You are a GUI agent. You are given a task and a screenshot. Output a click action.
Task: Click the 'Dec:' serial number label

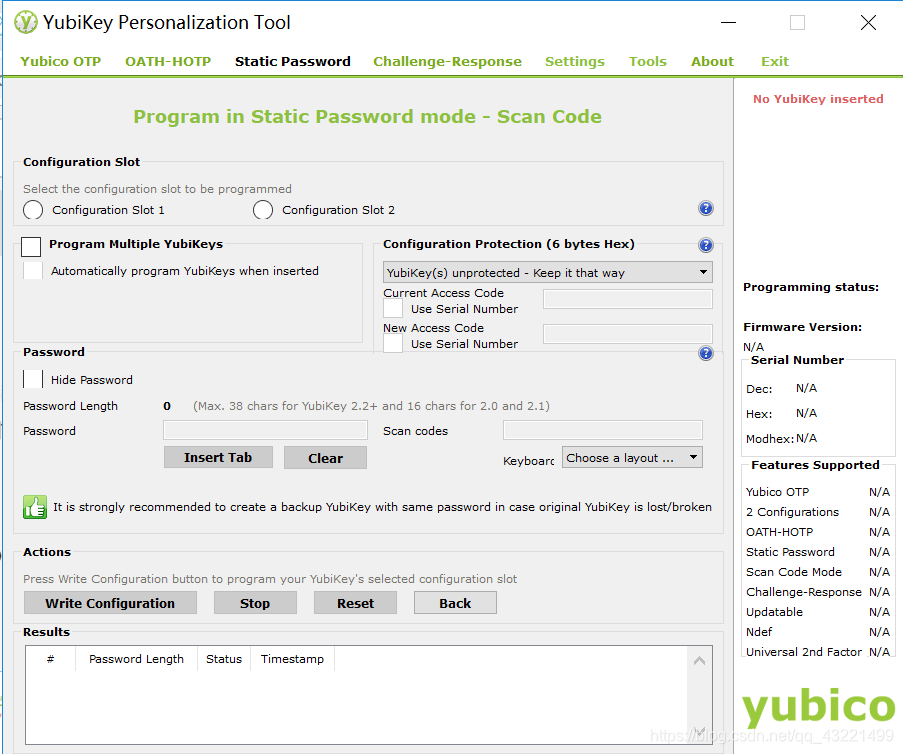[759, 389]
